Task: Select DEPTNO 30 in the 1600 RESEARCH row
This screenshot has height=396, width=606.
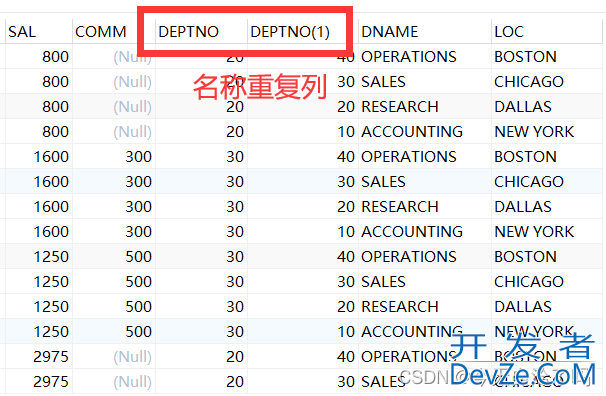Action: coord(235,207)
